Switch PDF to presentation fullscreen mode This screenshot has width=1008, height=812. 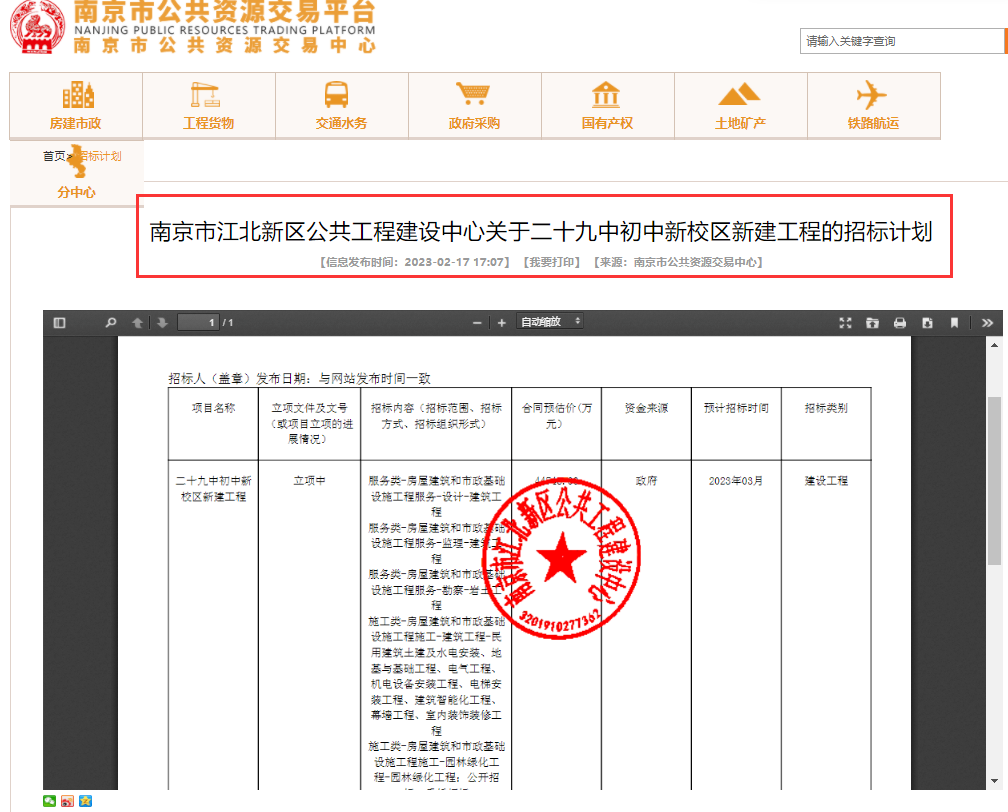pos(845,323)
